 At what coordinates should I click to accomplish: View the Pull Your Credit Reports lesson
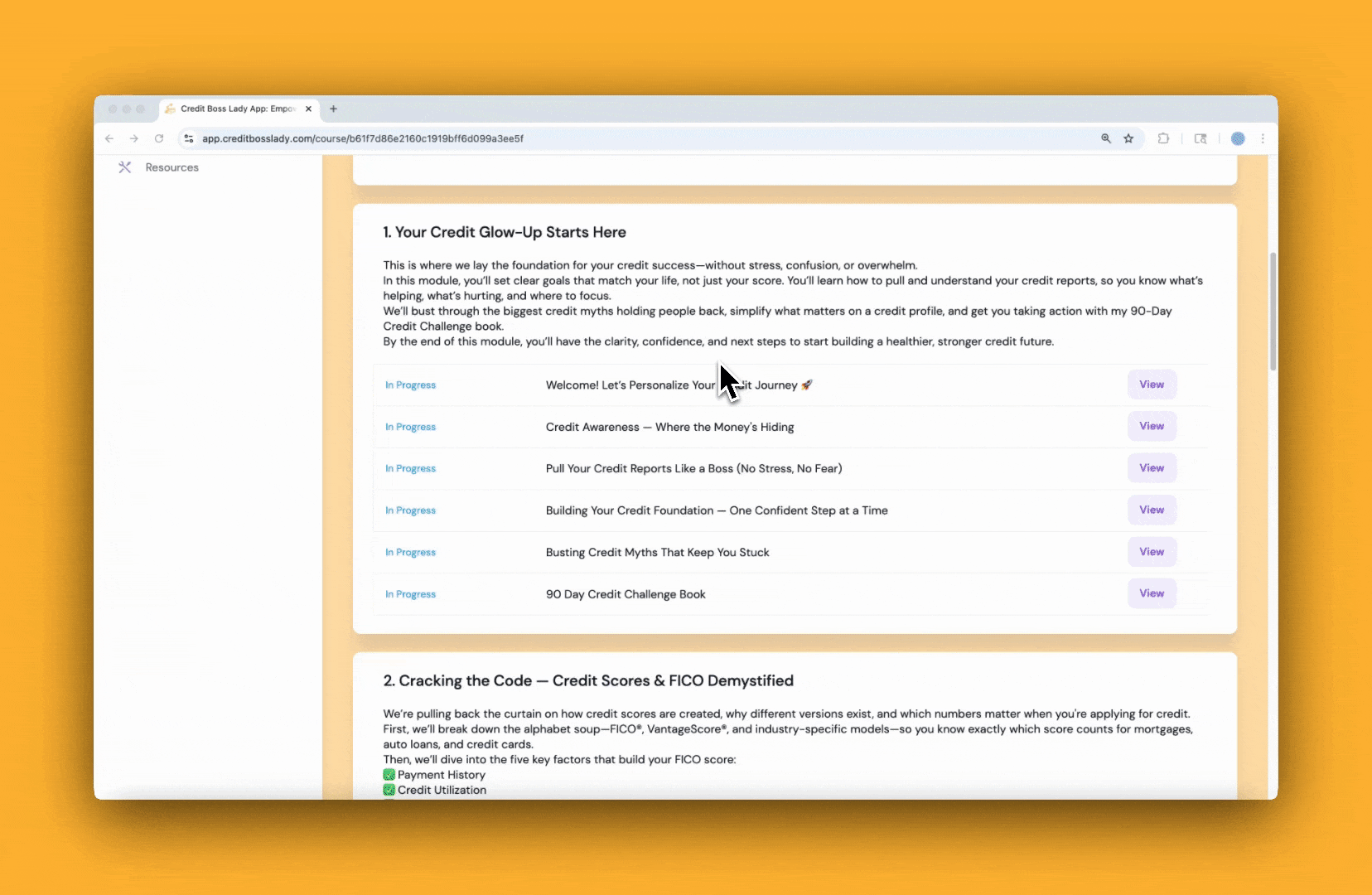pos(1152,467)
